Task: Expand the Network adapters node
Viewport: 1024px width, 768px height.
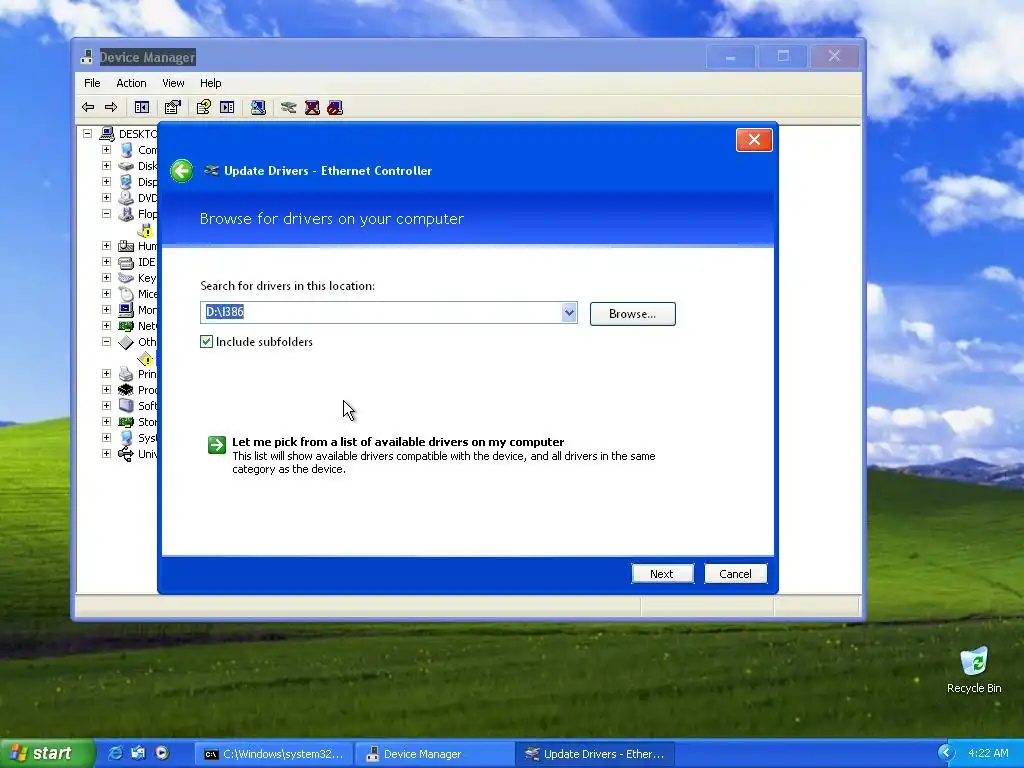Action: 106,326
